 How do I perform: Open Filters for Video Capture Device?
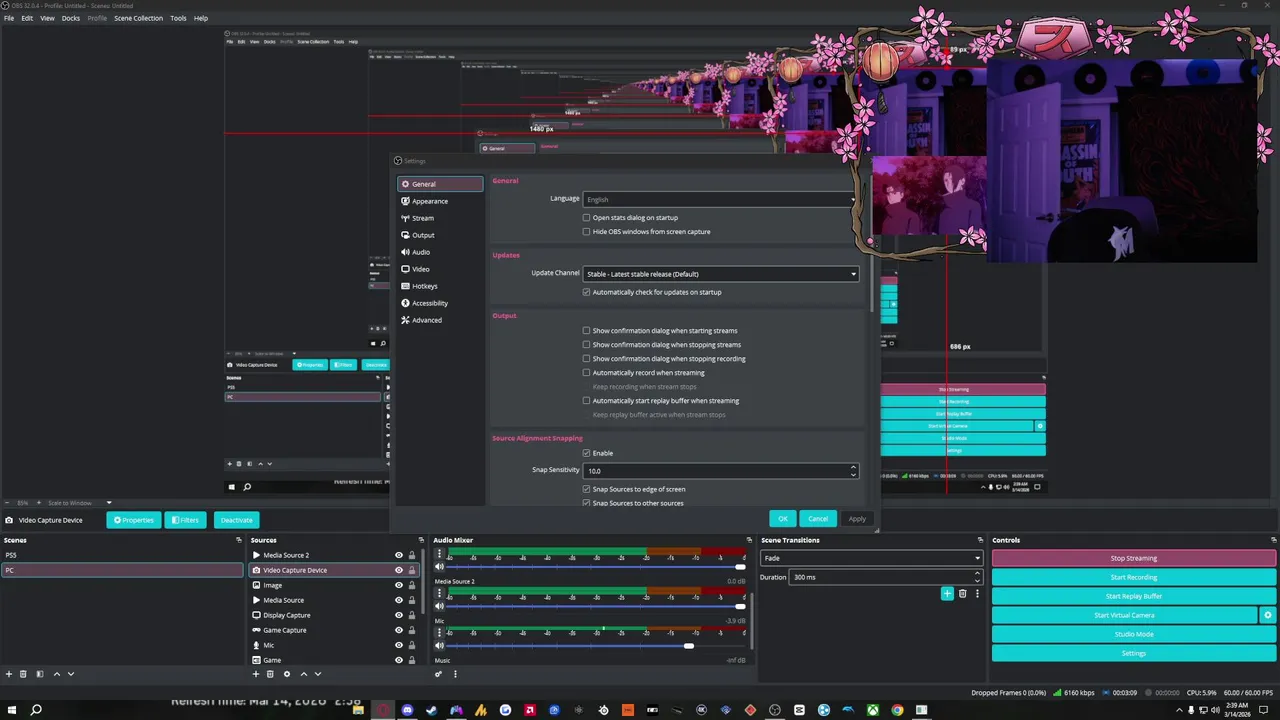(185, 520)
